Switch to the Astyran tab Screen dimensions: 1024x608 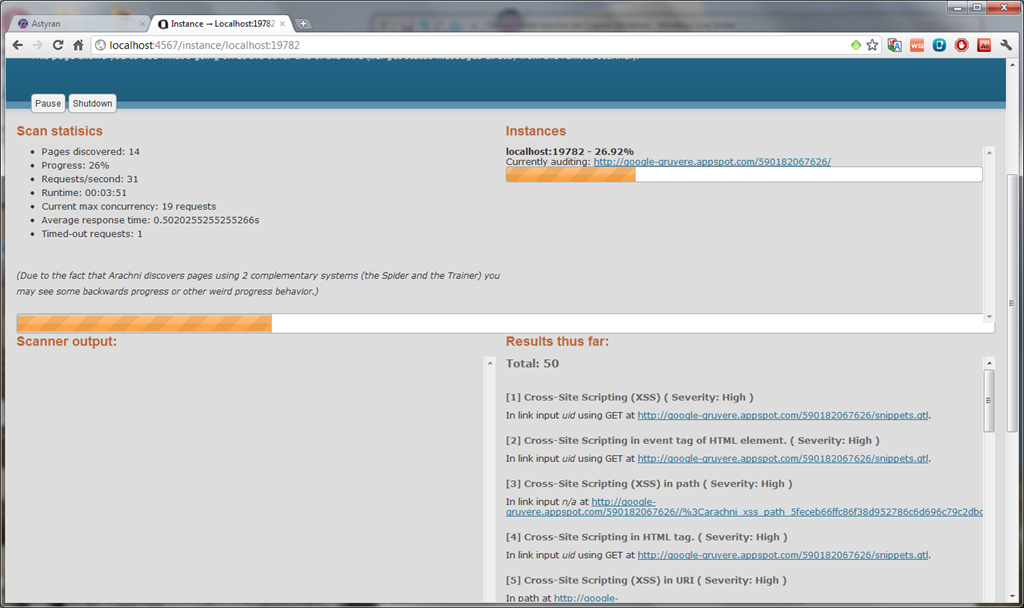click(78, 24)
